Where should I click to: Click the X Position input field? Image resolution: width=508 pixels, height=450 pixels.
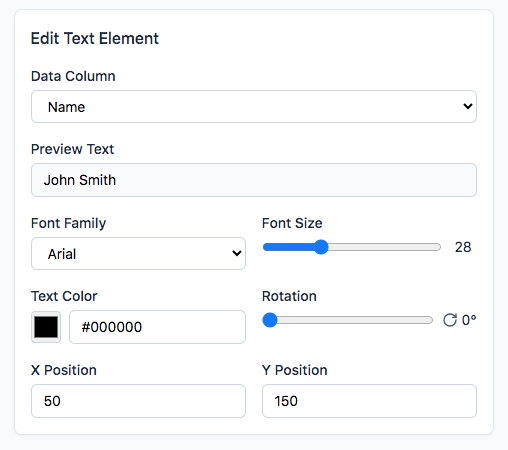(x=138, y=401)
